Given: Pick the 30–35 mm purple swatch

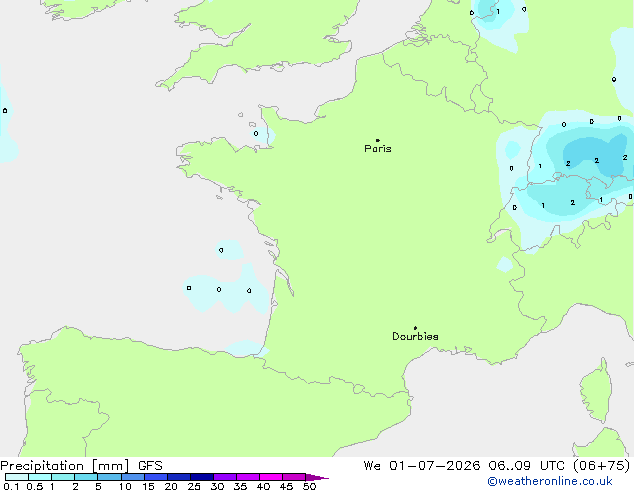Looking at the screenshot, I should tap(225, 477).
